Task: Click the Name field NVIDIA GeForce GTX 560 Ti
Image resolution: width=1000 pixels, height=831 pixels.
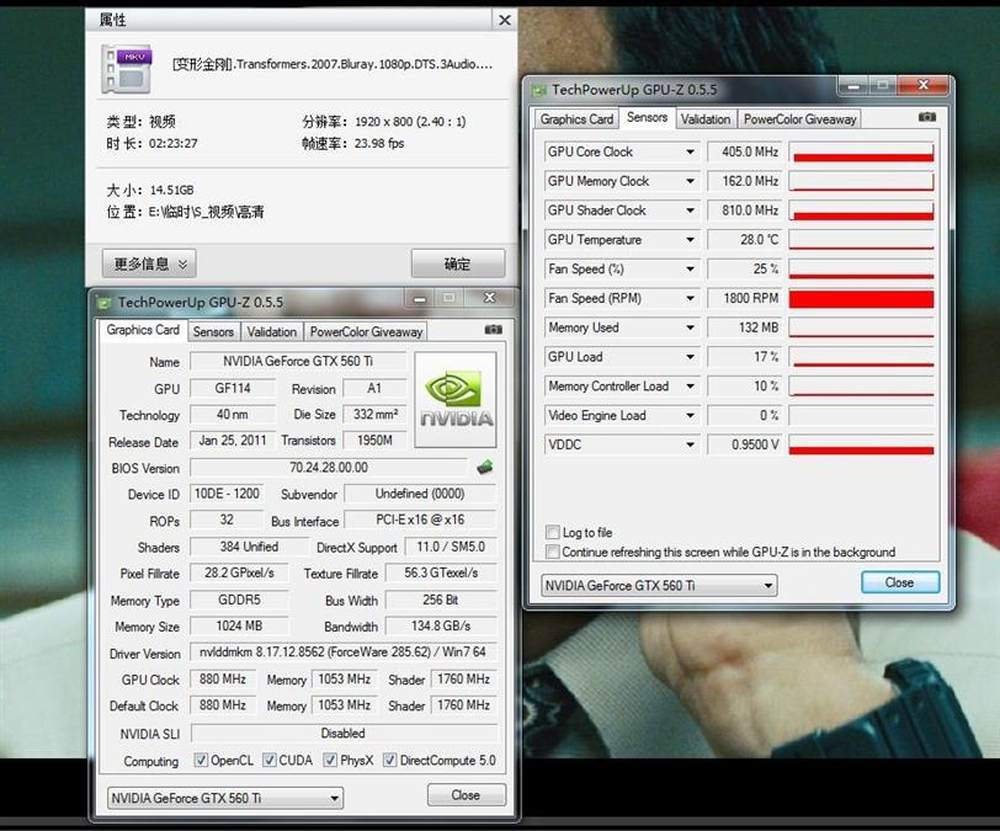Action: 298,361
